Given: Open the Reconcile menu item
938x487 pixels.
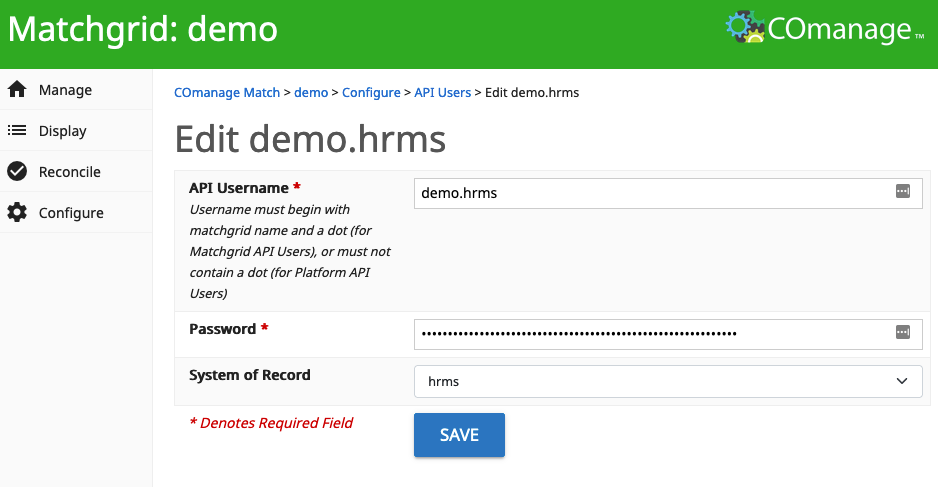Looking at the screenshot, I should [76, 172].
